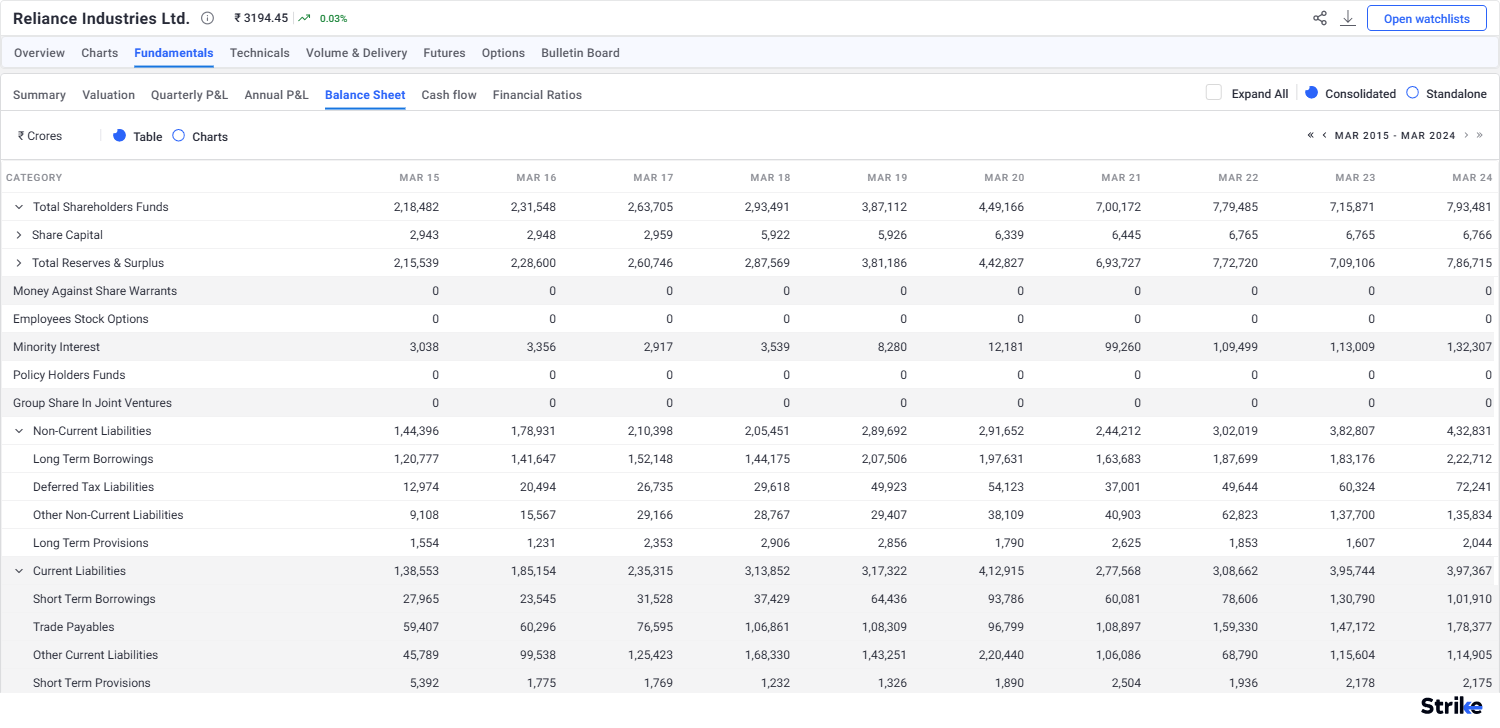Click the info icon beside Reliance Industries Ltd.
This screenshot has width=1500, height=728.
(207, 18)
